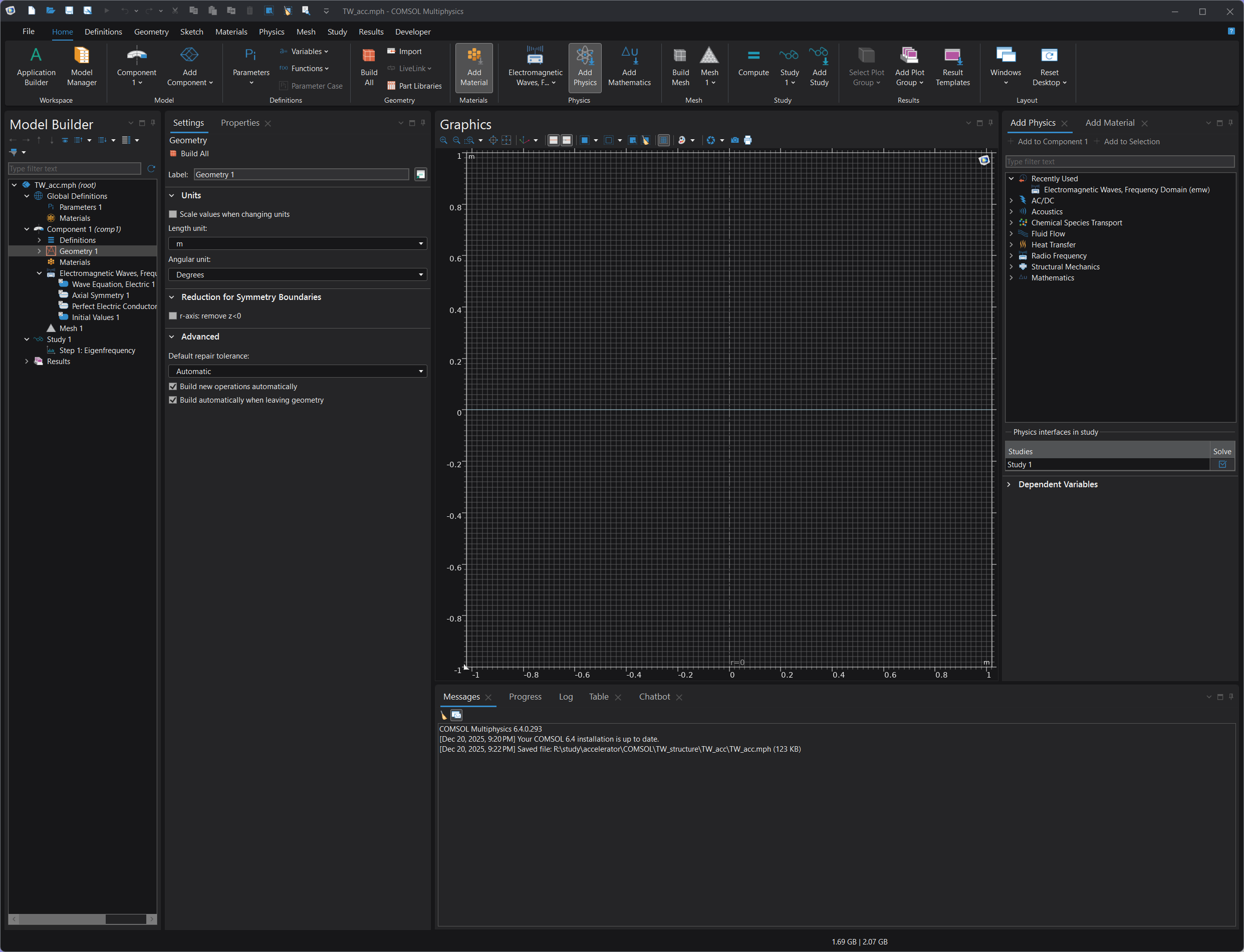
Task: Switch to the Add Material tab
Action: pos(1109,123)
